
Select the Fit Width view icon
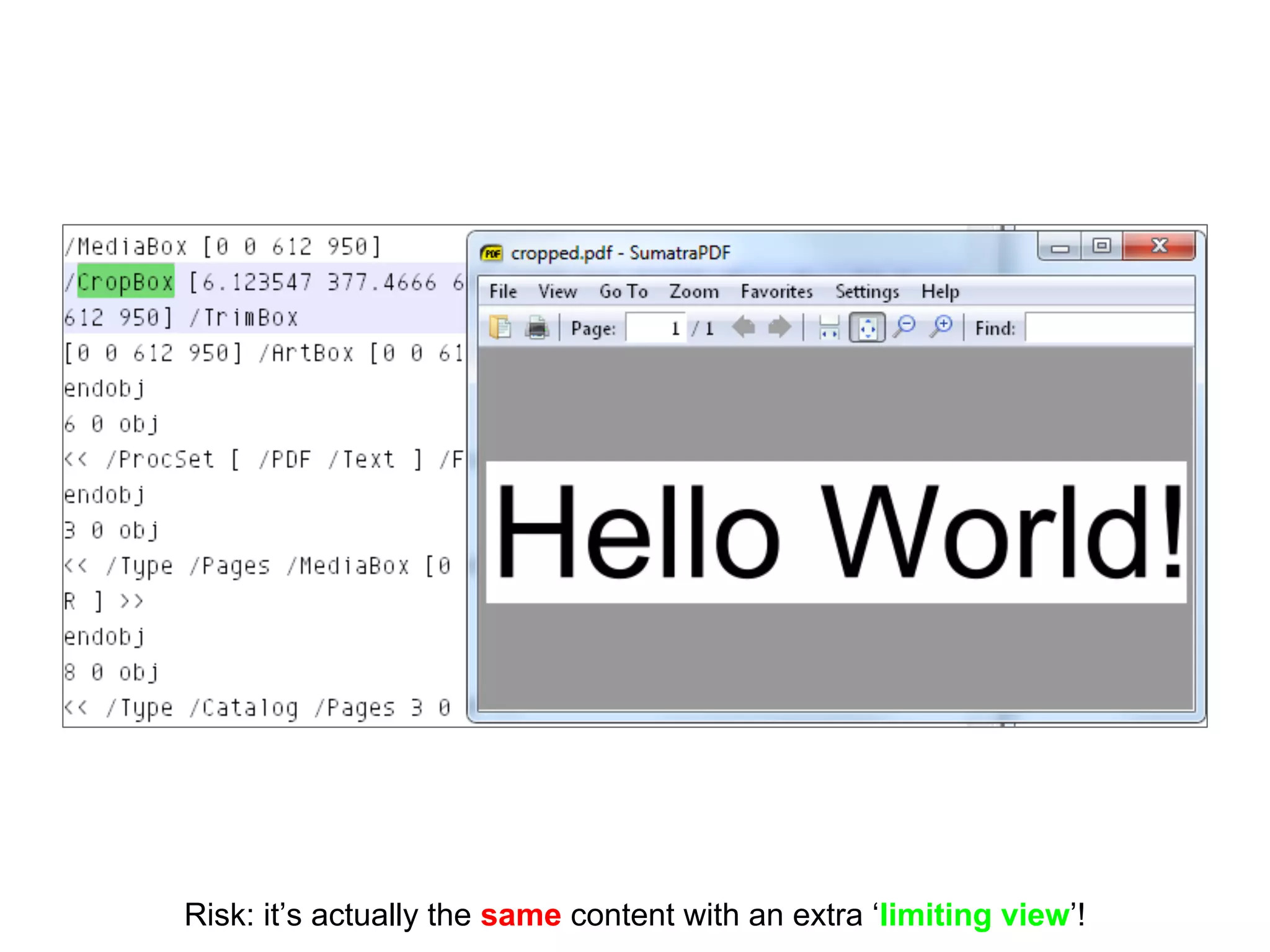[829, 327]
